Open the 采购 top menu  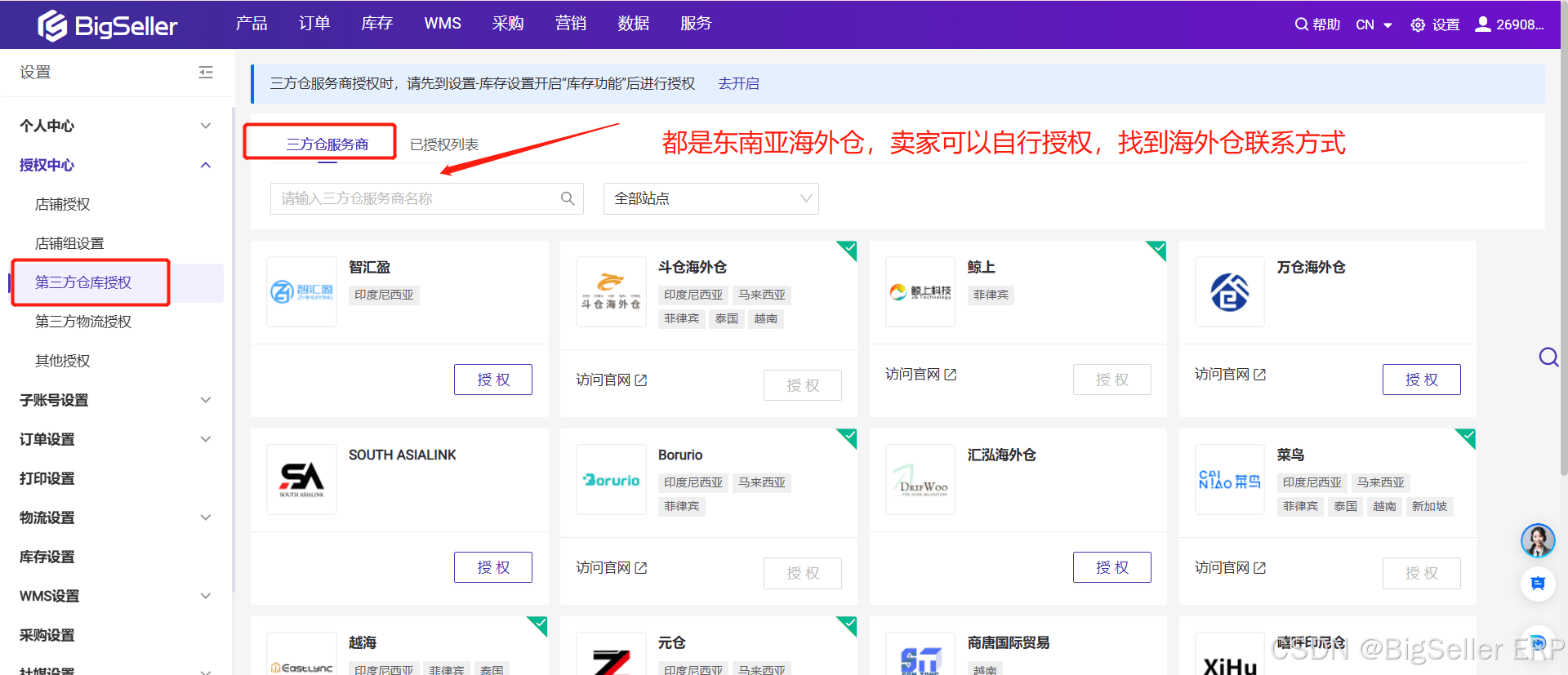(508, 24)
